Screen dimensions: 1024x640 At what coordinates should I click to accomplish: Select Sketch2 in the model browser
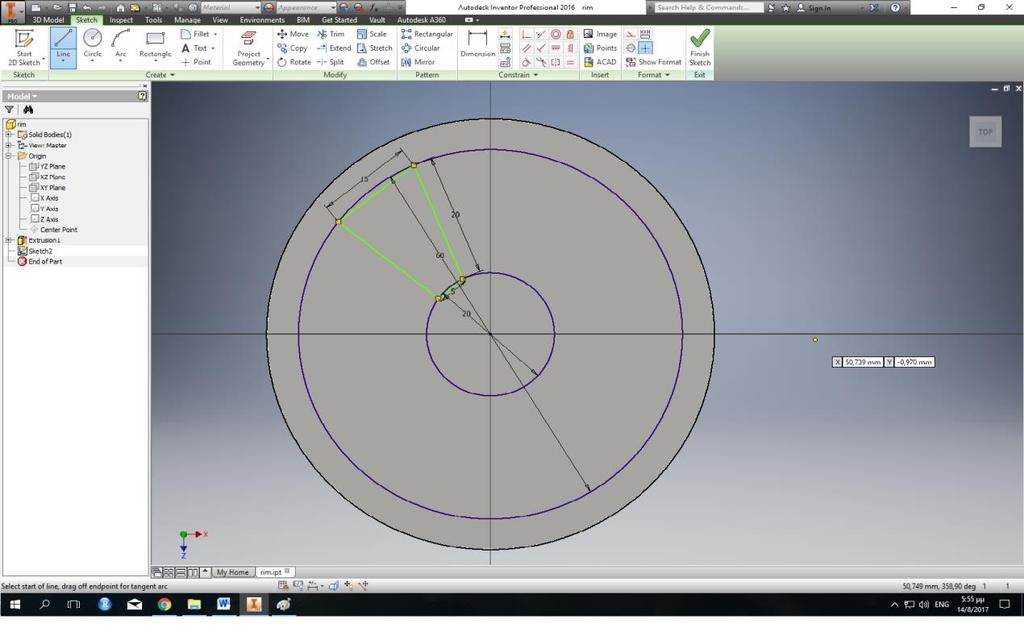coord(40,251)
